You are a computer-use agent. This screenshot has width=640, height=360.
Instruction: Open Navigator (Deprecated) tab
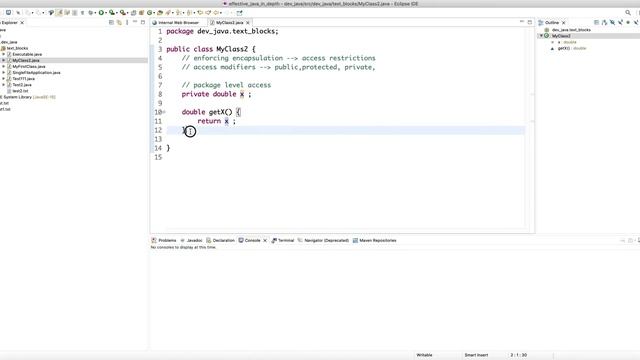pos(323,240)
